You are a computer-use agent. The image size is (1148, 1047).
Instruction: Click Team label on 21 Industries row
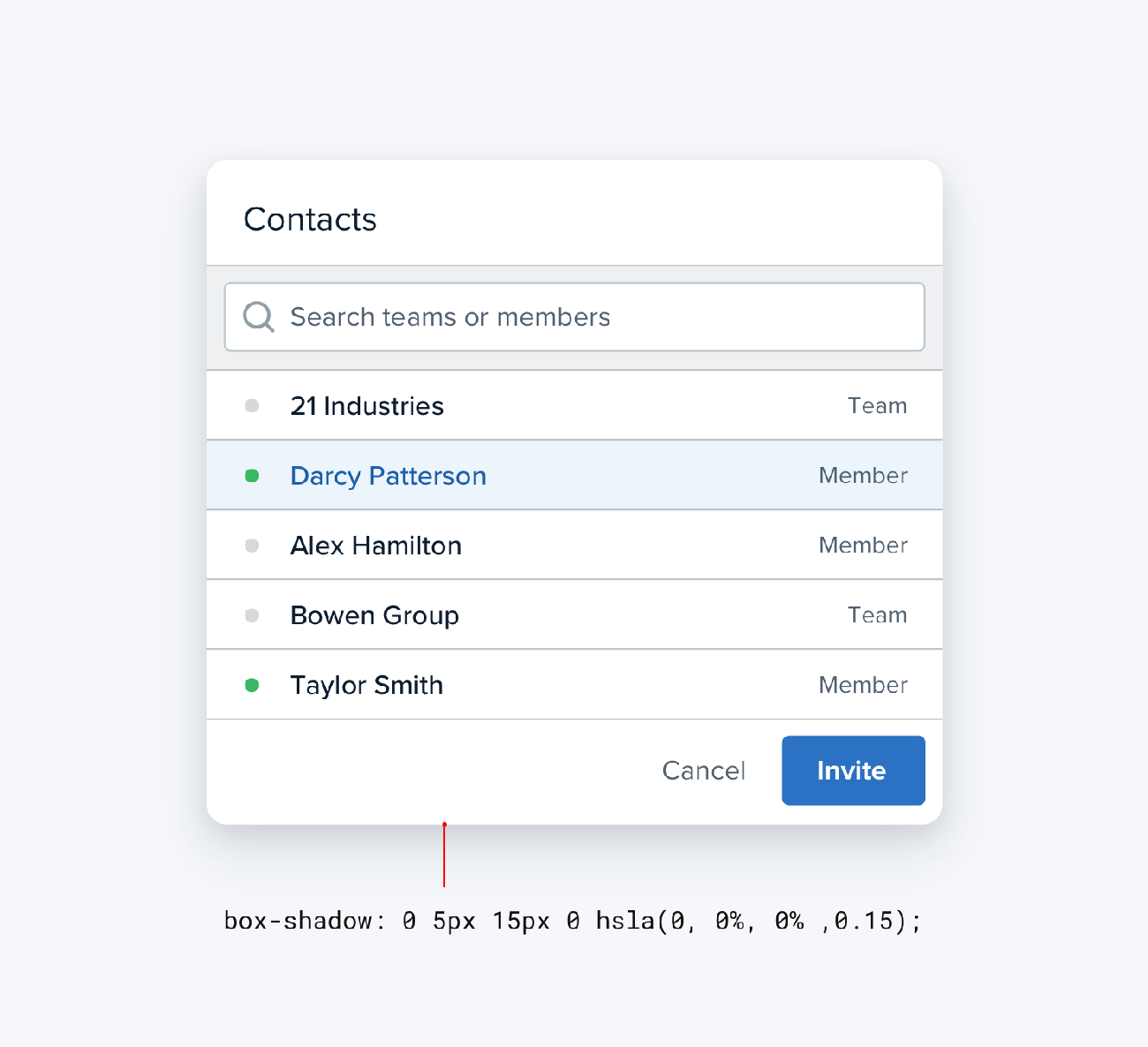tap(877, 406)
